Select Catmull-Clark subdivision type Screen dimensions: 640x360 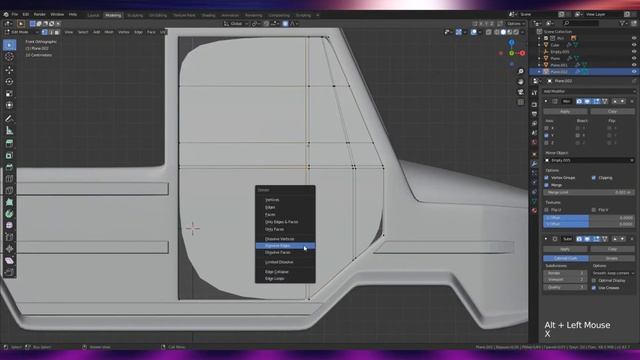pyautogui.click(x=566, y=258)
